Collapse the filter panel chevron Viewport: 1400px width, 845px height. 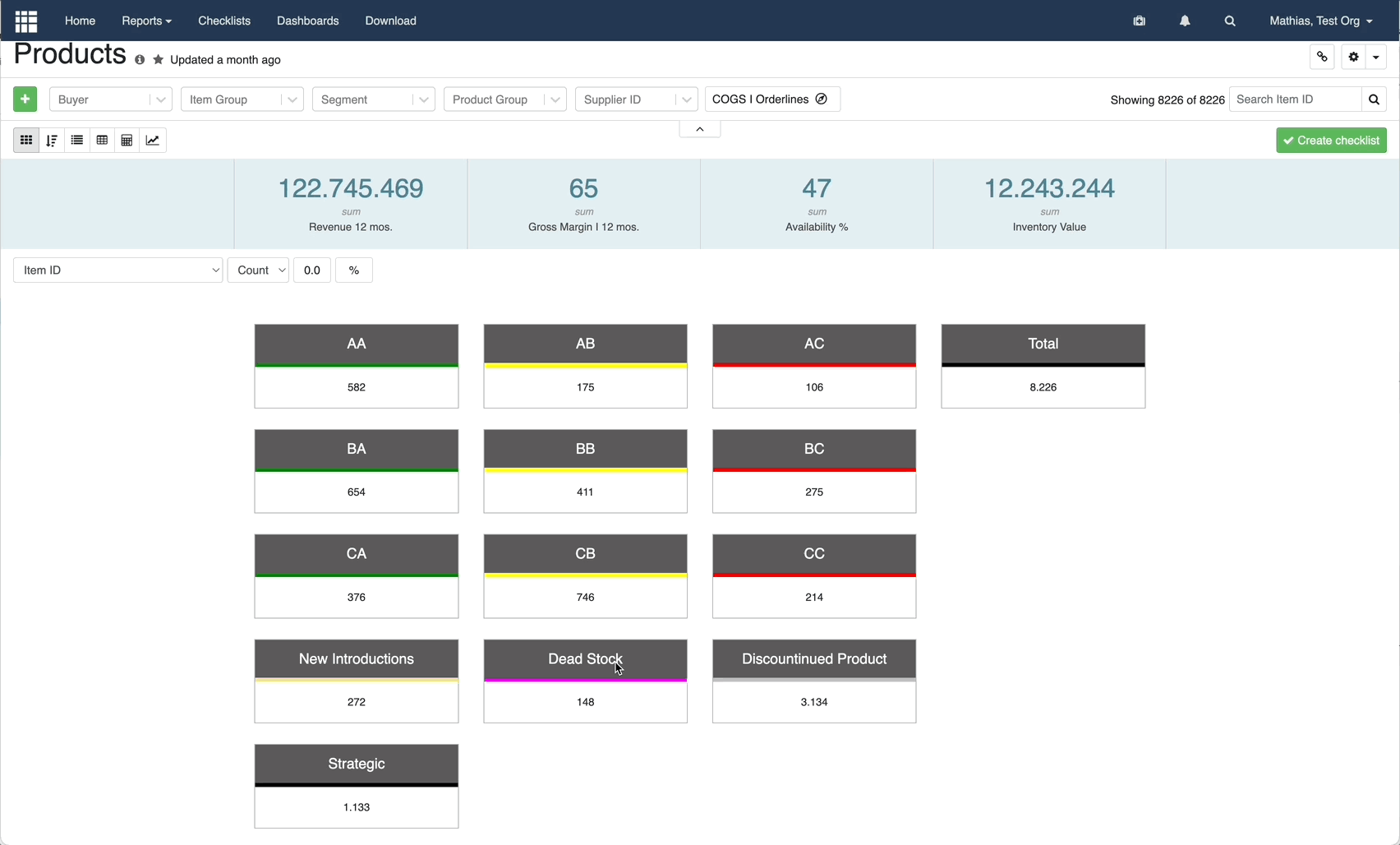[x=700, y=129]
